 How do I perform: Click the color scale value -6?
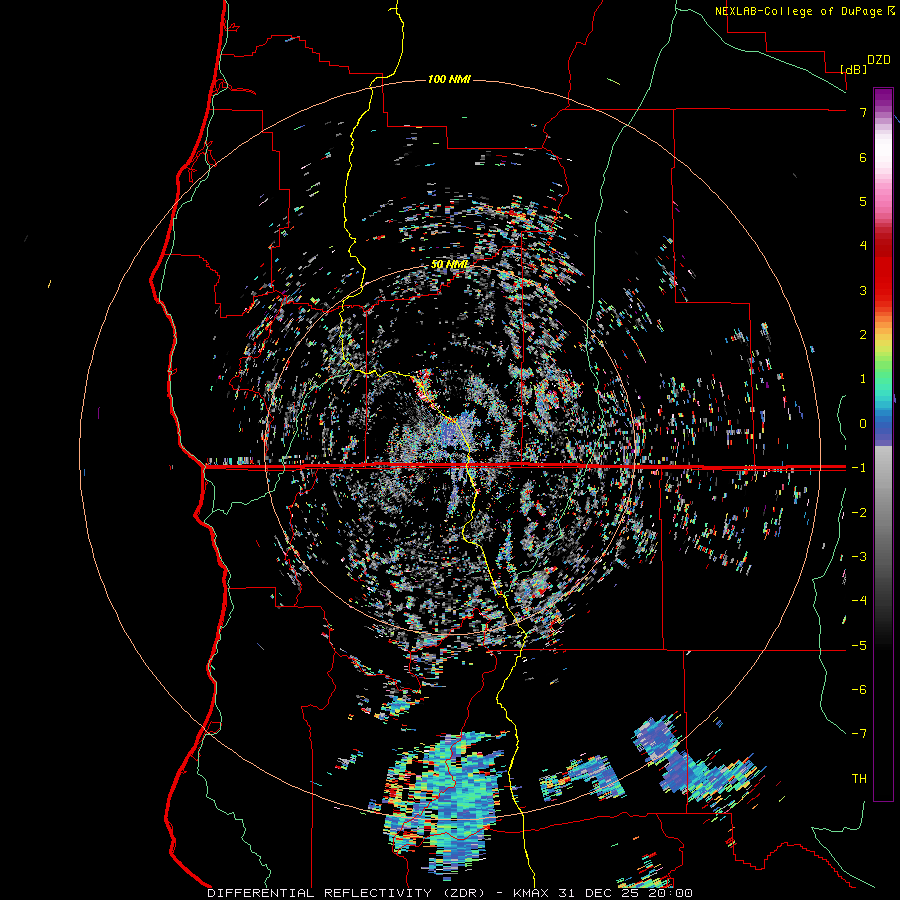[x=859, y=689]
